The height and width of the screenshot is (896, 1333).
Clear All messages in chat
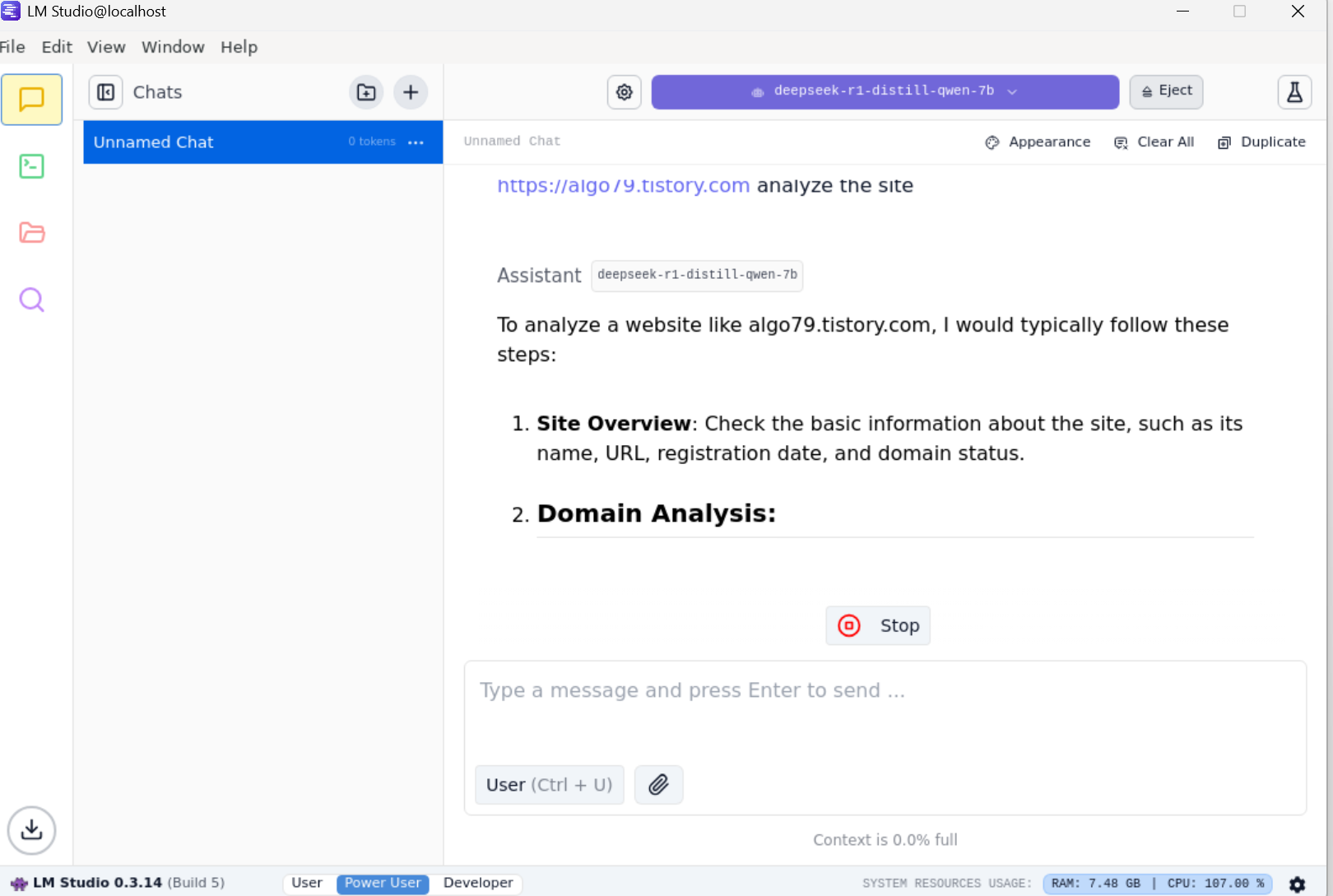click(1154, 142)
